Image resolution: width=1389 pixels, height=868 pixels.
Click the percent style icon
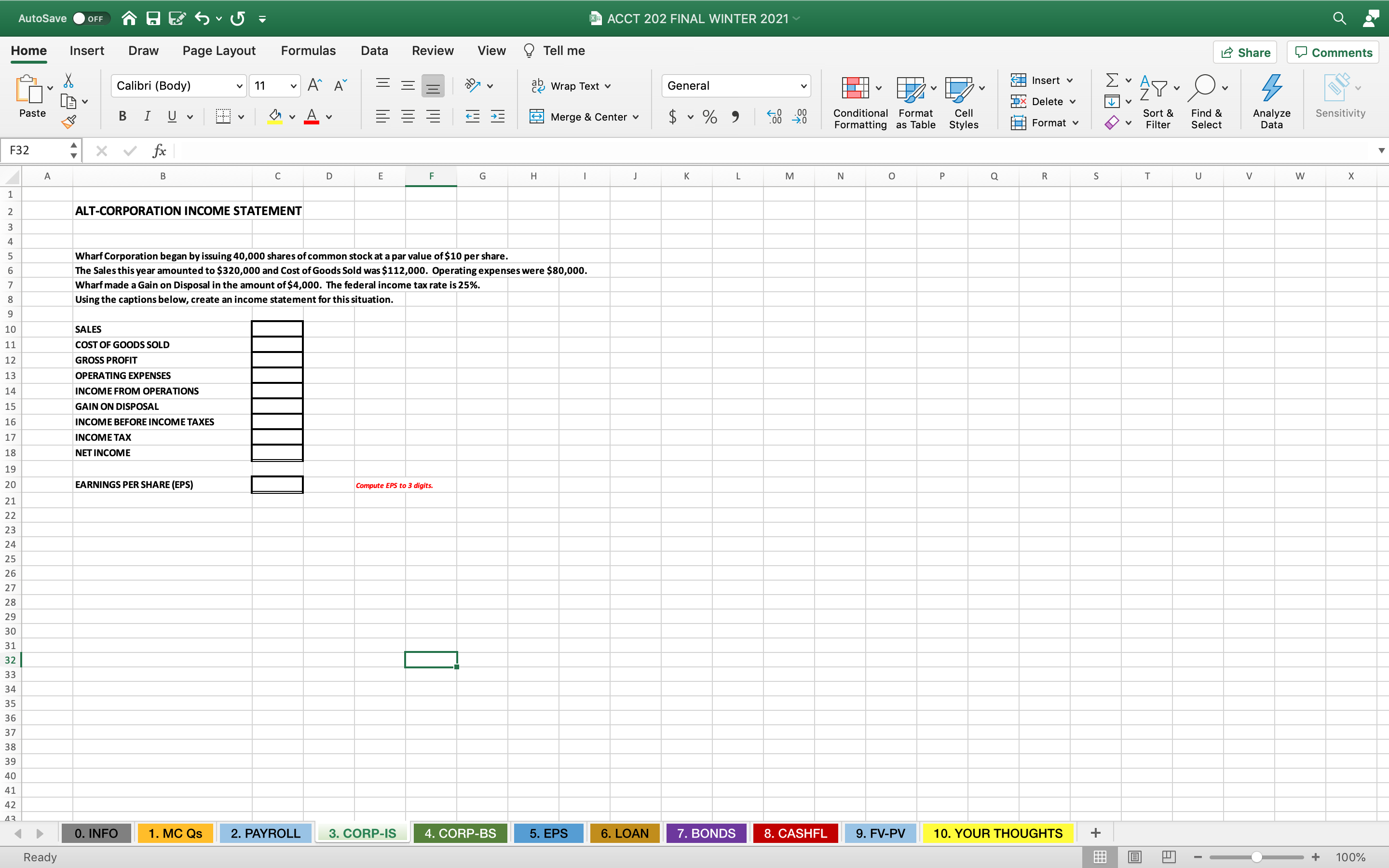(x=709, y=117)
